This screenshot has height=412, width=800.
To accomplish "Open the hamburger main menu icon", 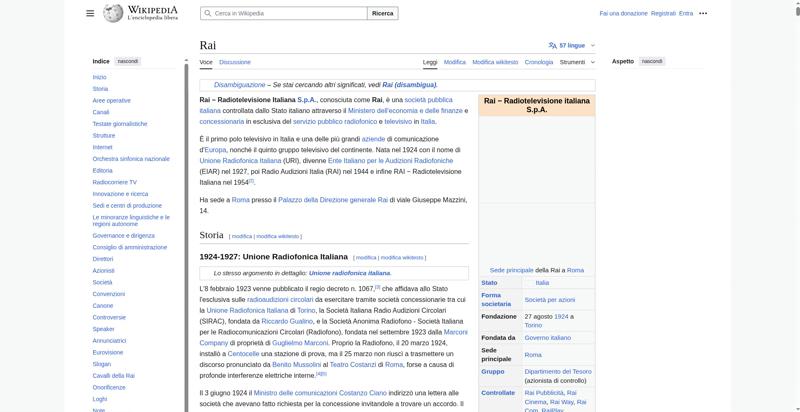I will [90, 13].
